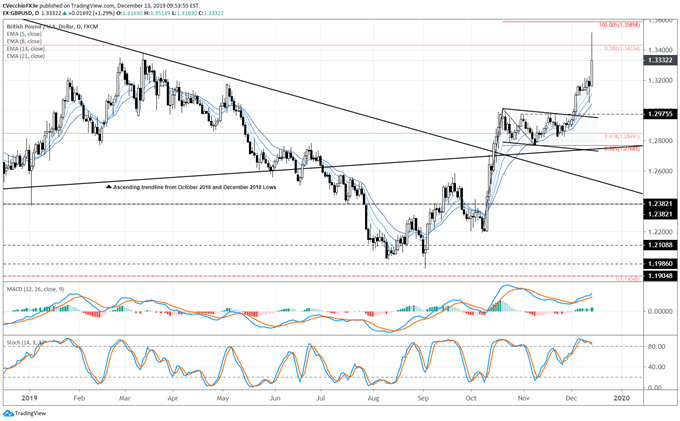Click the 1.22000 price axis value
Screen dimensions: 680x421
coord(660,232)
